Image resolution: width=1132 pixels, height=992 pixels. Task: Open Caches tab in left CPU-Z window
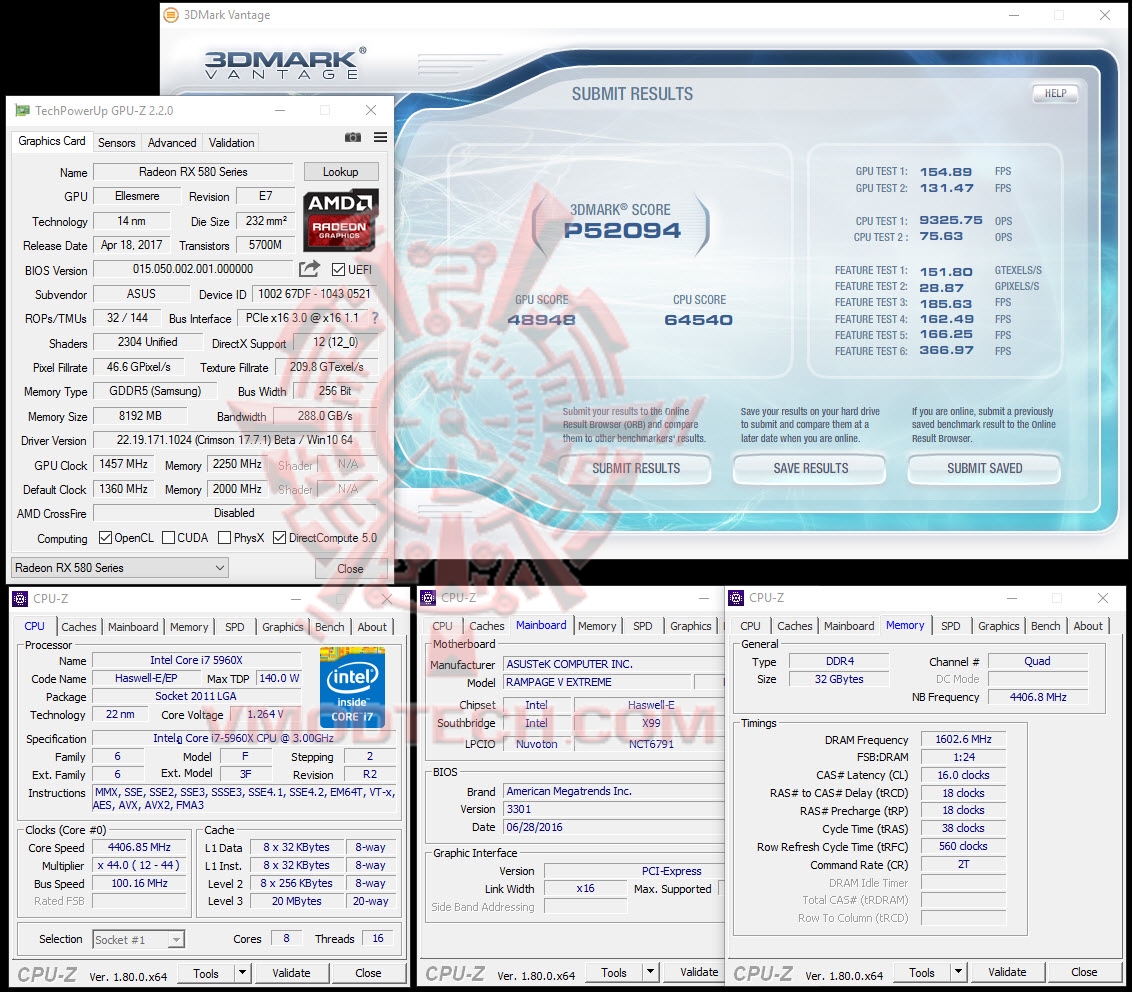pos(79,627)
